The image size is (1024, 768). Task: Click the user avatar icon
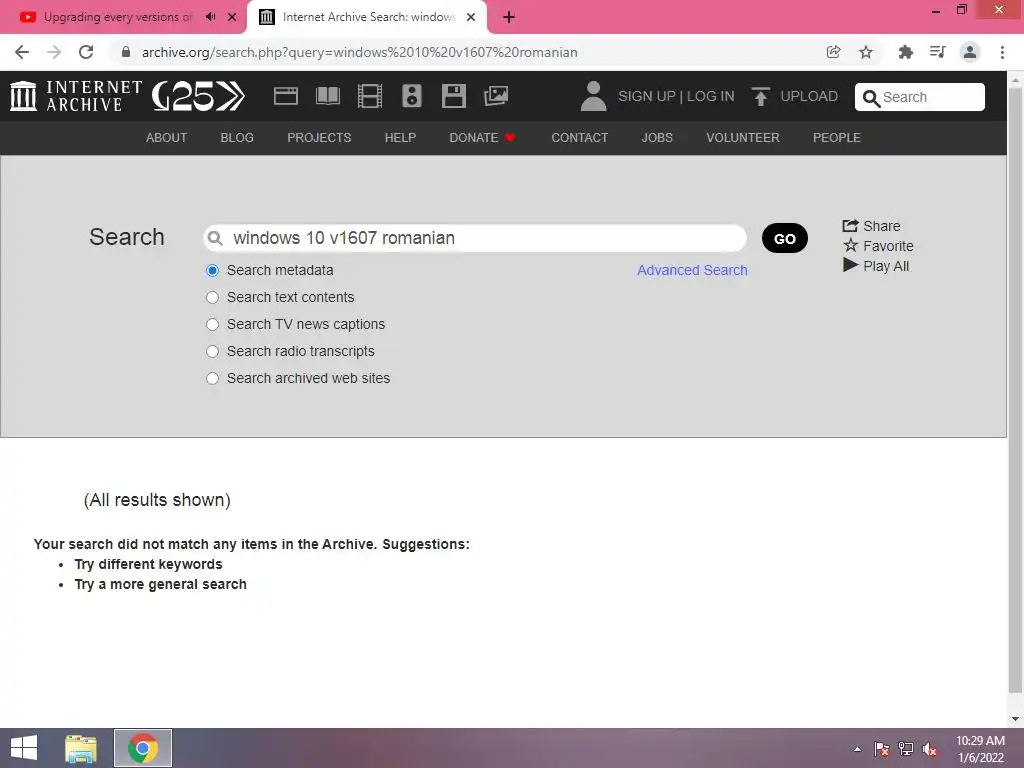[x=593, y=96]
